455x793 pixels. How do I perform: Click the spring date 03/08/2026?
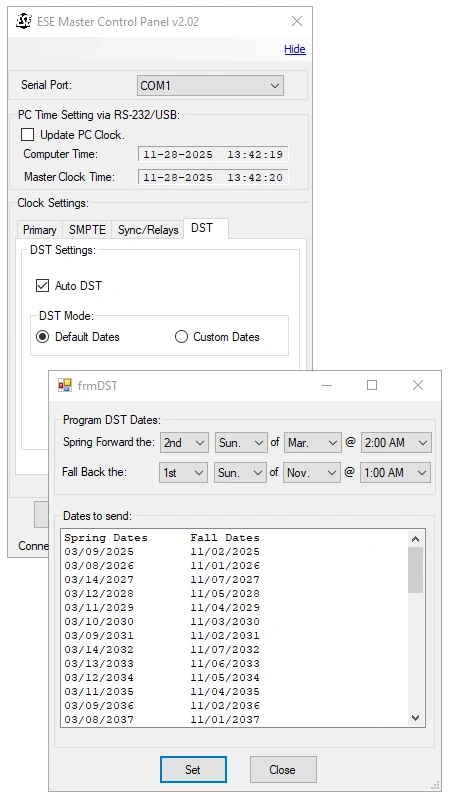pos(99,565)
